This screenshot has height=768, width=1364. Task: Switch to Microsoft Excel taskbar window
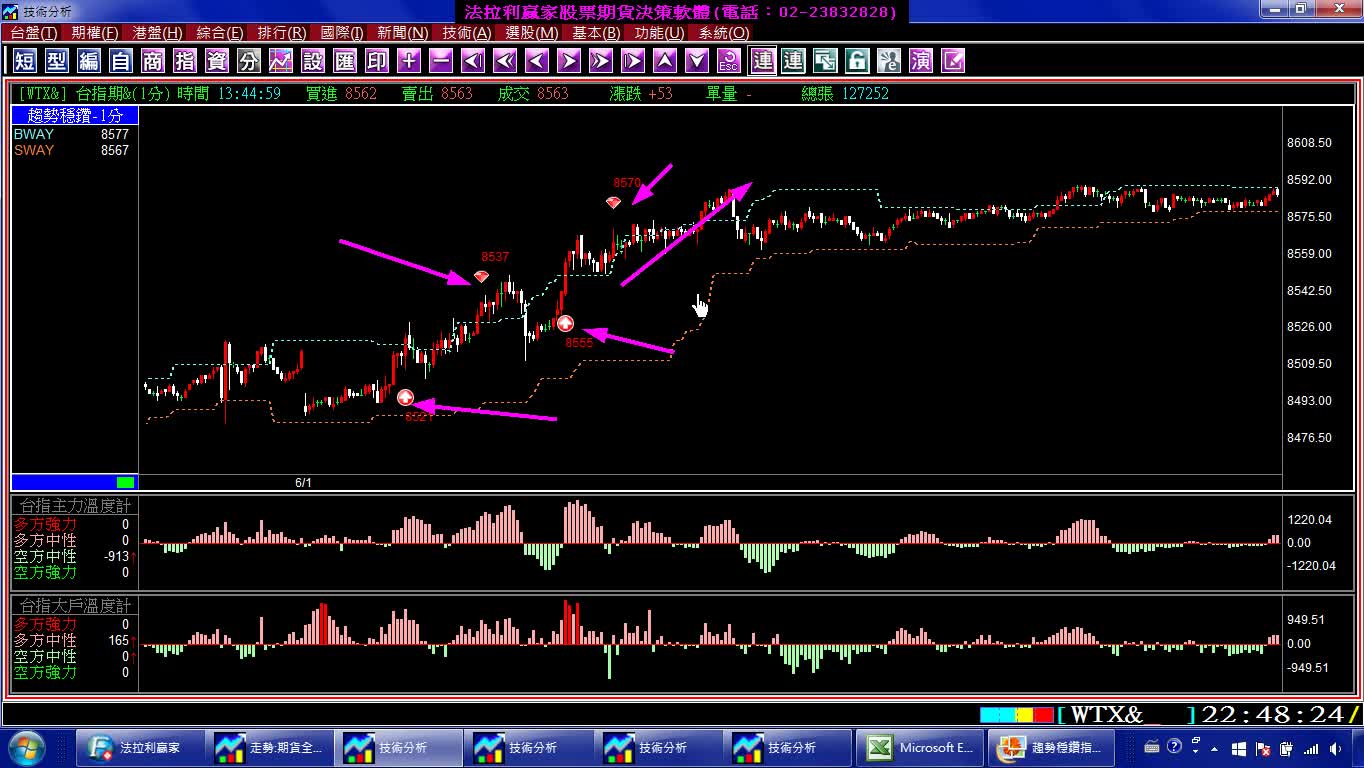coord(920,747)
